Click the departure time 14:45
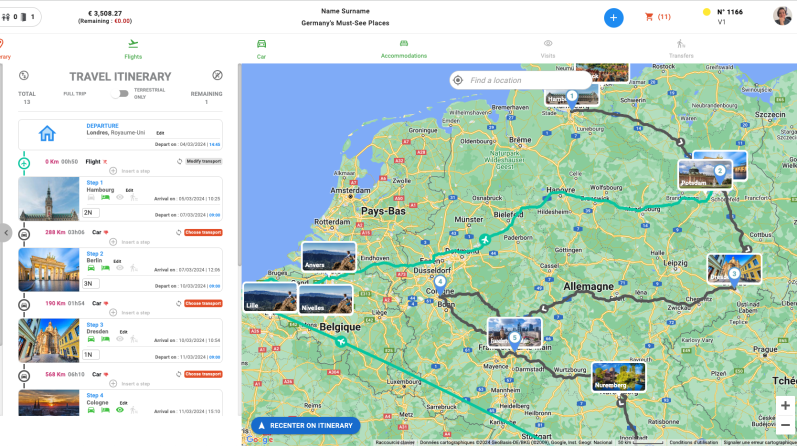 pyautogui.click(x=214, y=144)
